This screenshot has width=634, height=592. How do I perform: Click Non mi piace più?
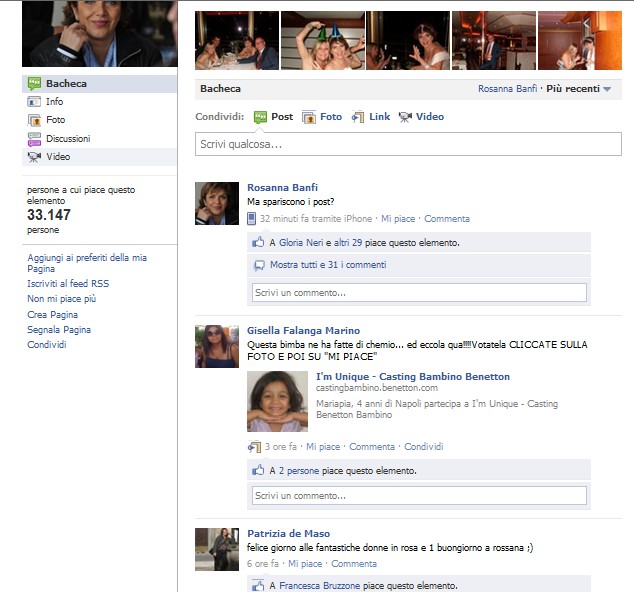click(x=61, y=299)
